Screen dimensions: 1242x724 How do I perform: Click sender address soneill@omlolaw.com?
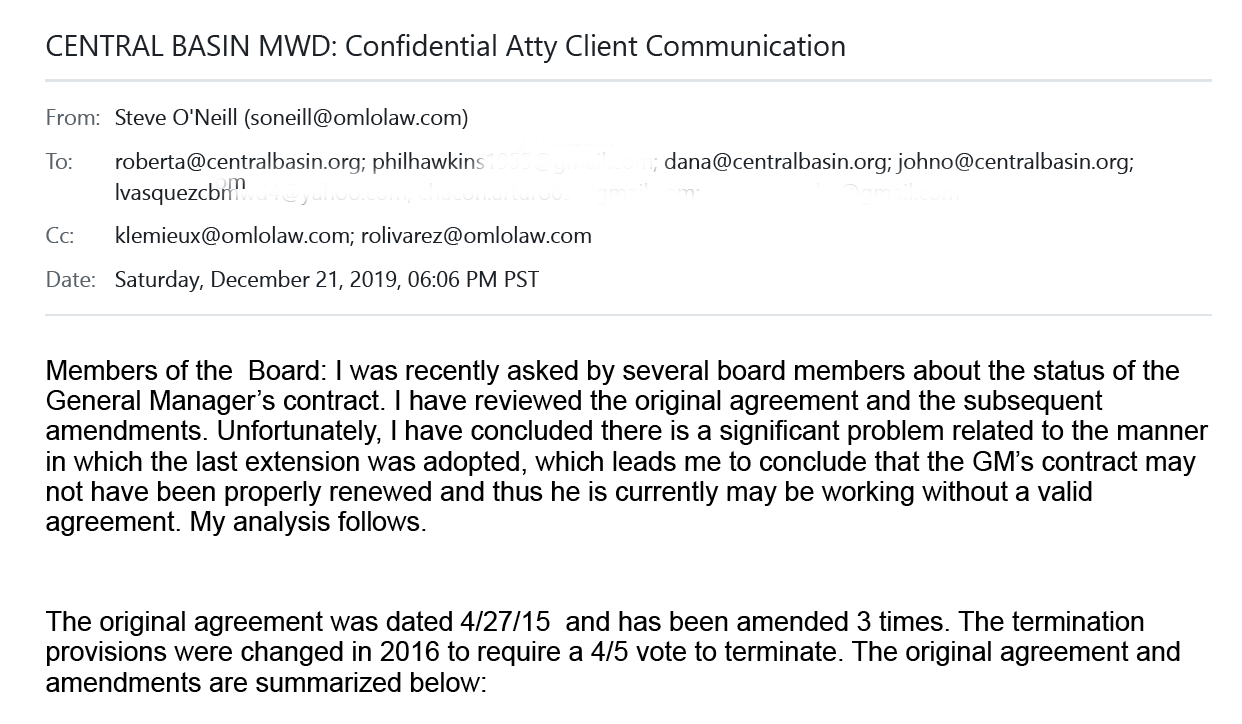[x=356, y=118]
